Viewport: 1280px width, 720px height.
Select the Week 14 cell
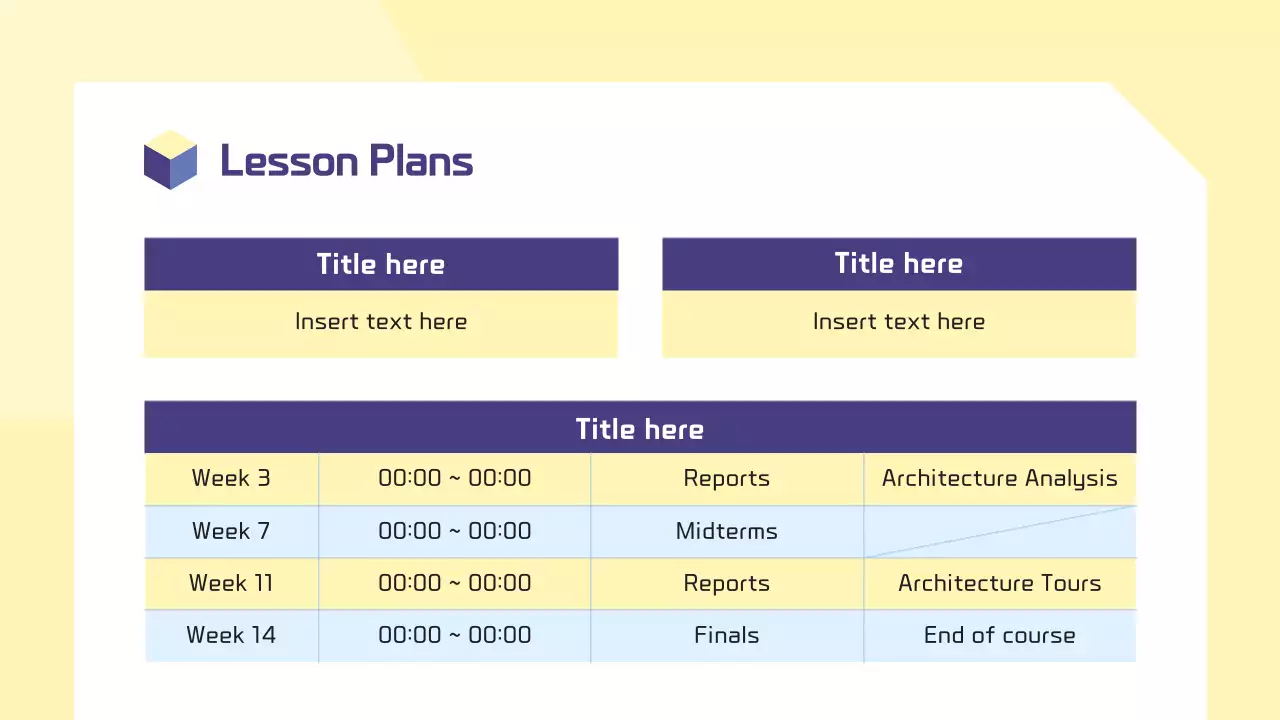pyautogui.click(x=231, y=635)
